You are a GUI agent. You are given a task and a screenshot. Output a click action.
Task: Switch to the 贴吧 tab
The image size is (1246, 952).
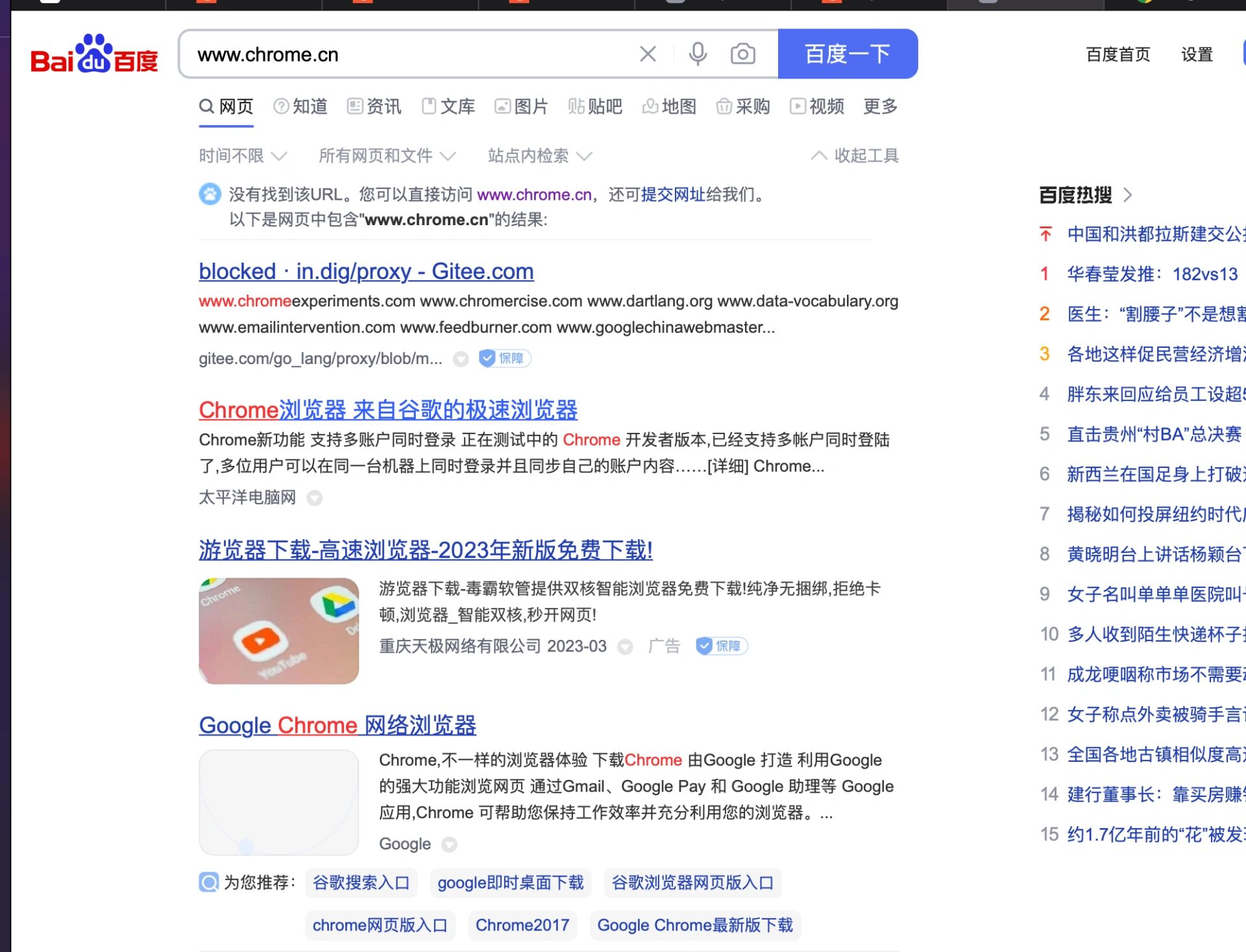tap(595, 106)
